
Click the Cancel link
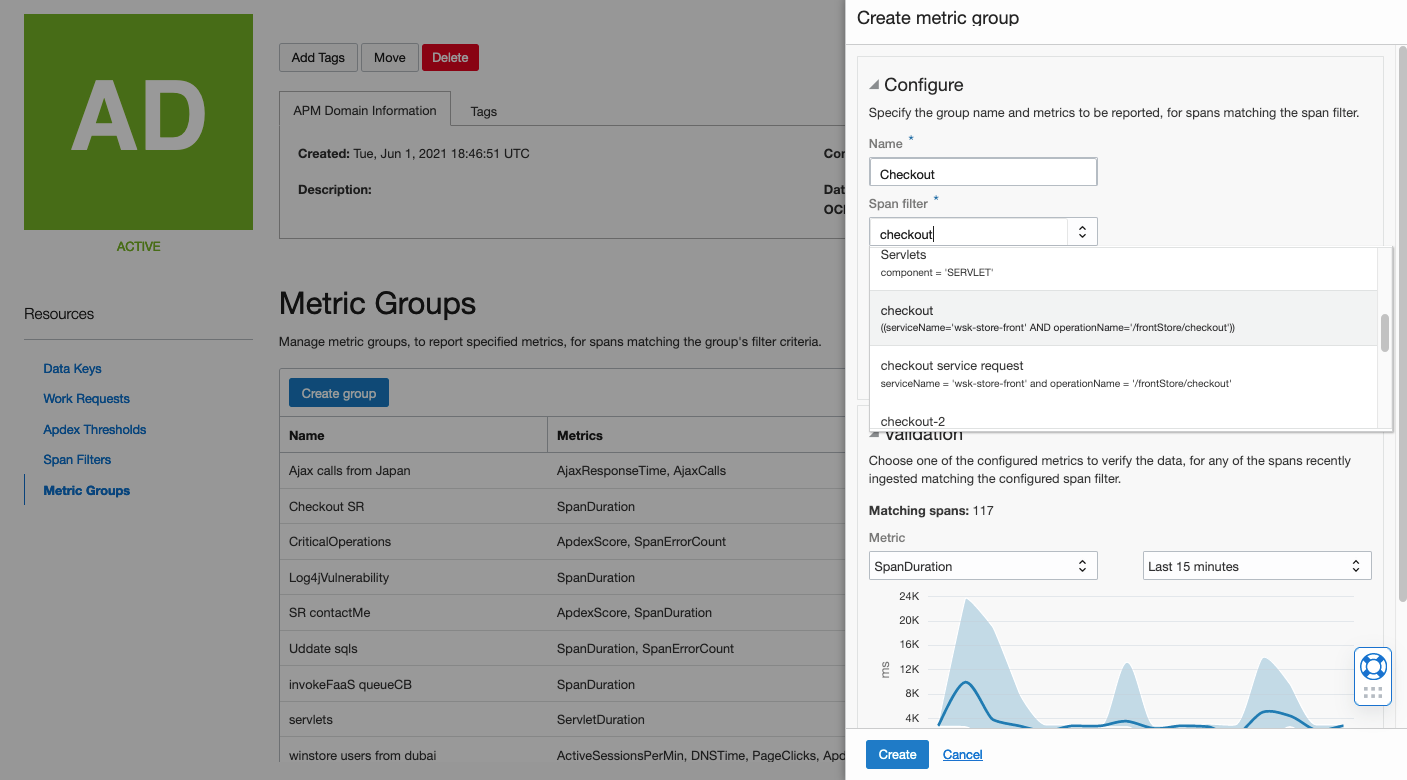coord(962,754)
